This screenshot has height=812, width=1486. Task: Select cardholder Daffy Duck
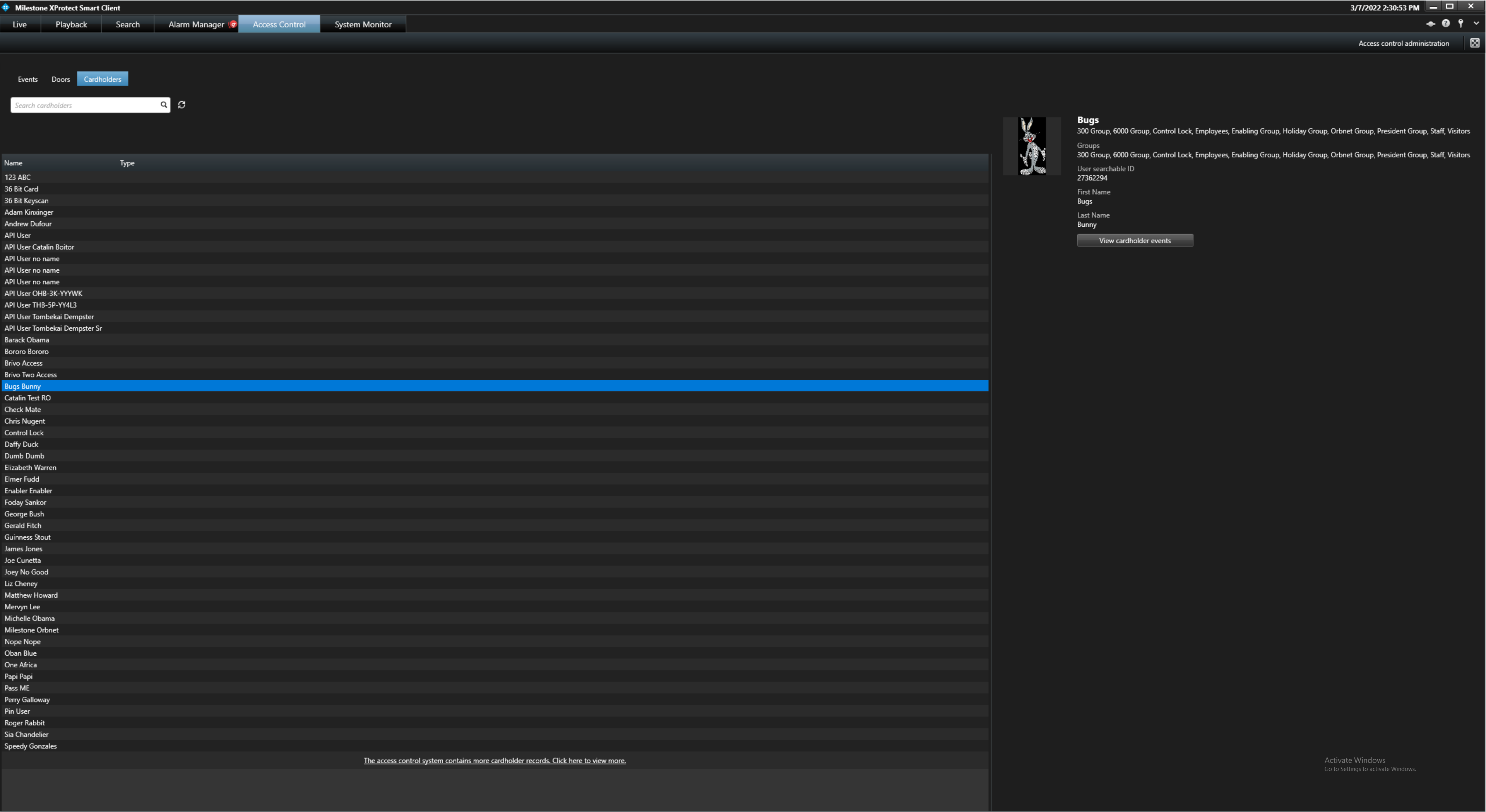coord(495,444)
